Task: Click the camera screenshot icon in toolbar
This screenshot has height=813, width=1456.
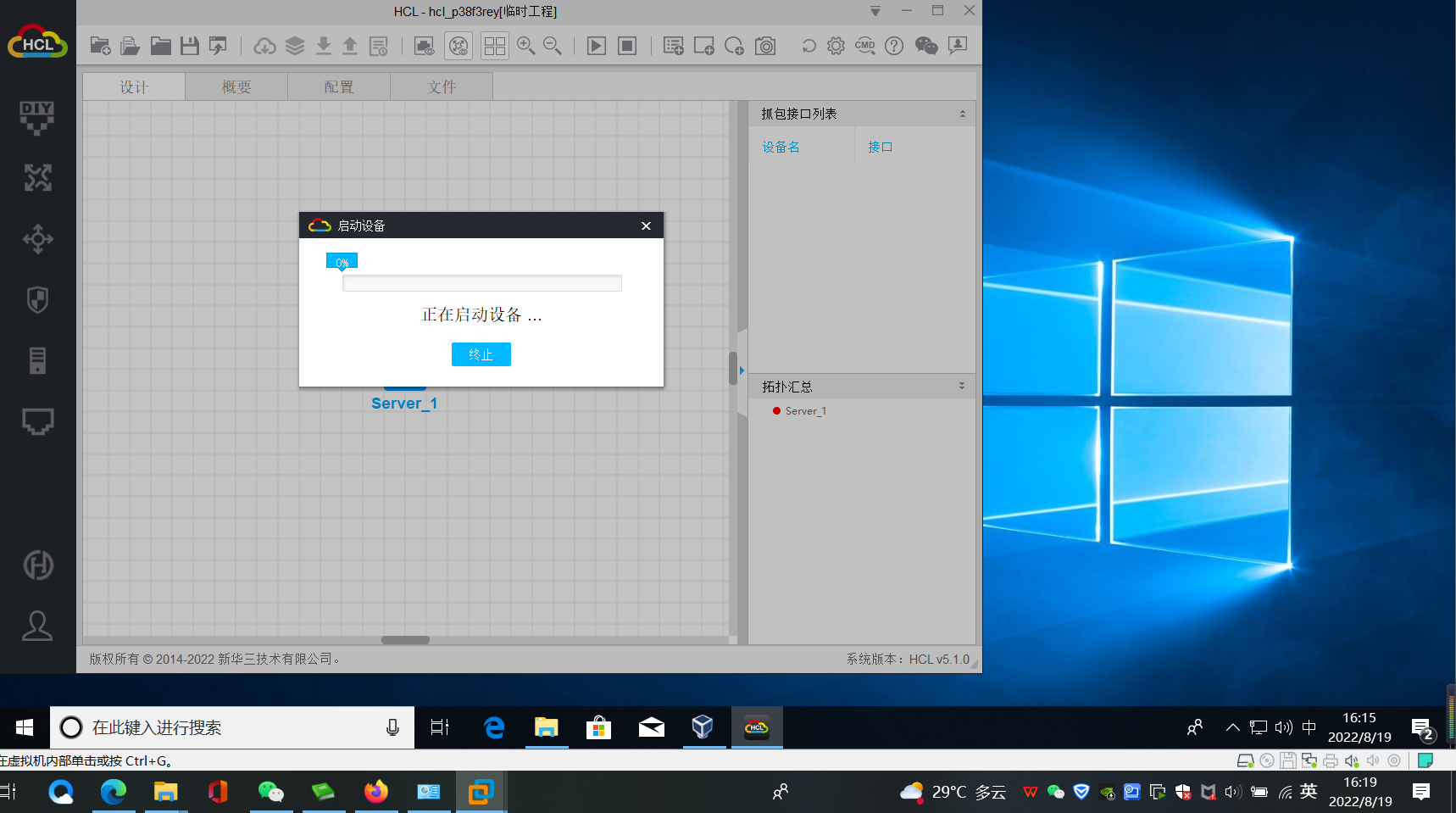Action: coord(765,46)
